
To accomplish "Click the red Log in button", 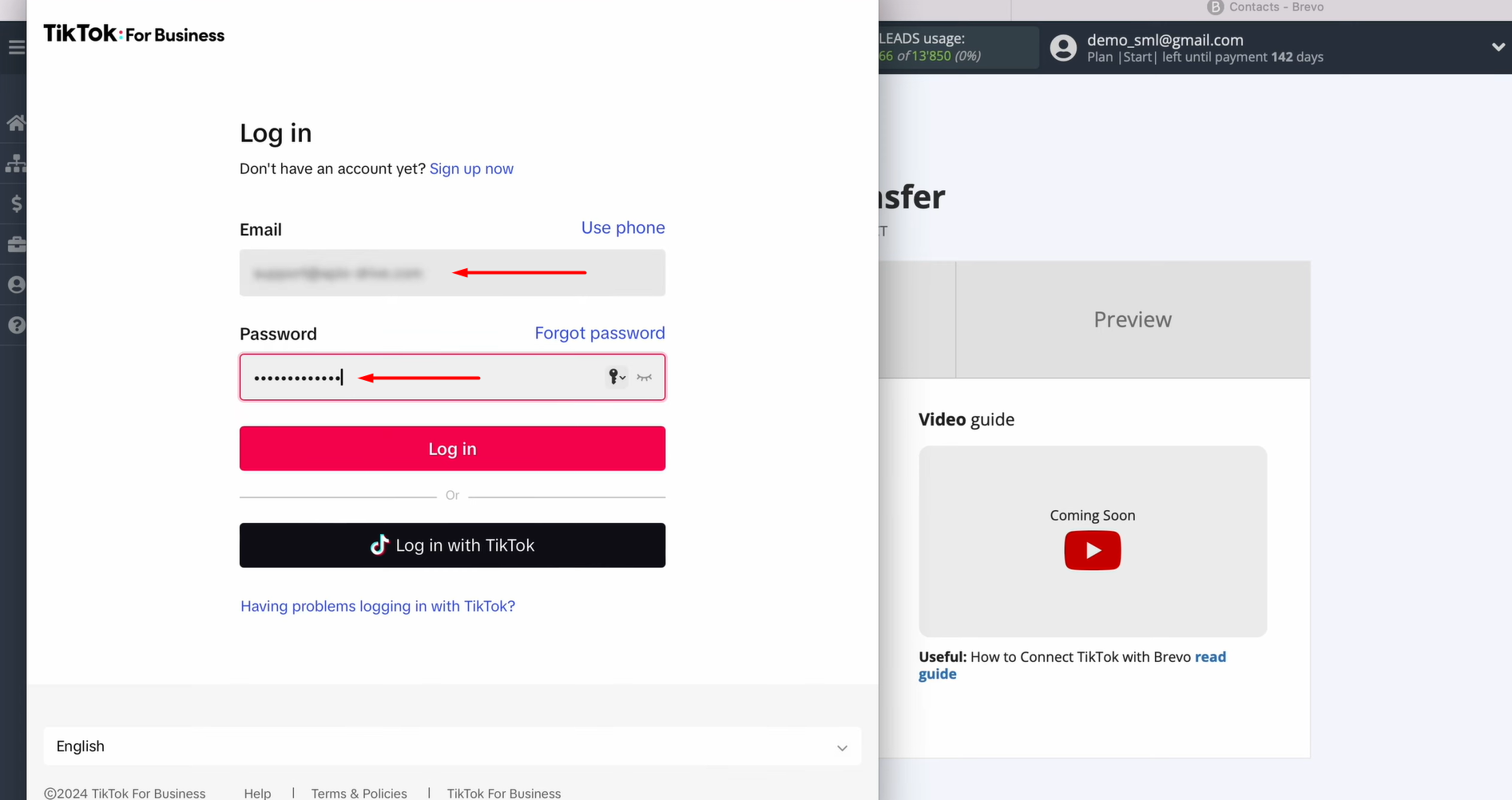I will (x=452, y=449).
